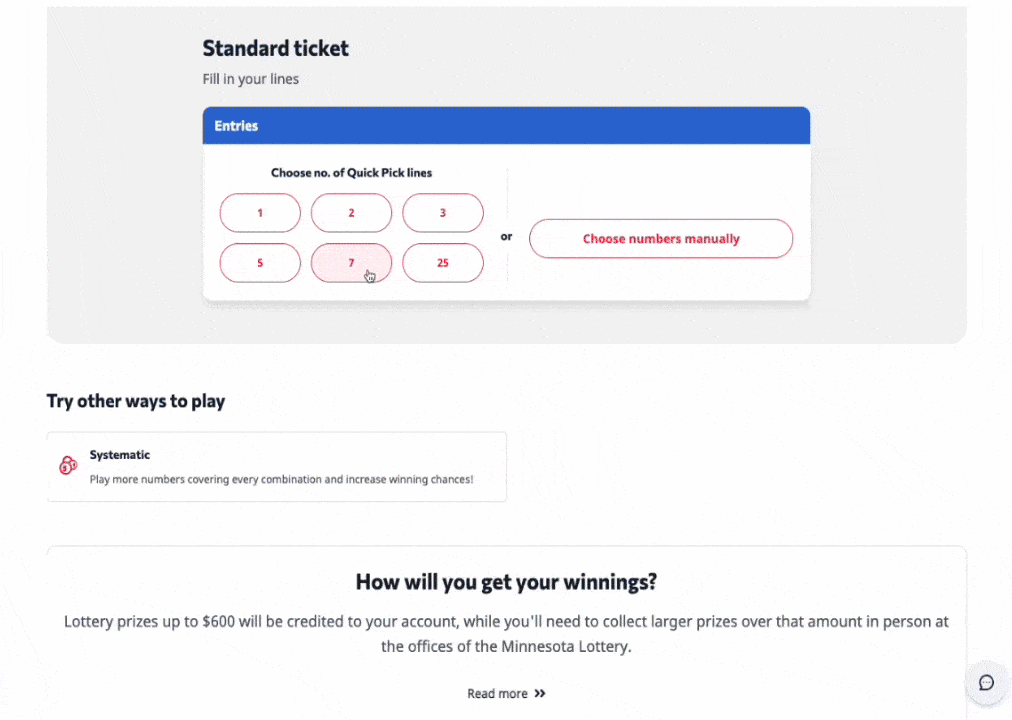Select the 7 Quick Pick lines option
The height and width of the screenshot is (720, 1012).
pyautogui.click(x=351, y=263)
